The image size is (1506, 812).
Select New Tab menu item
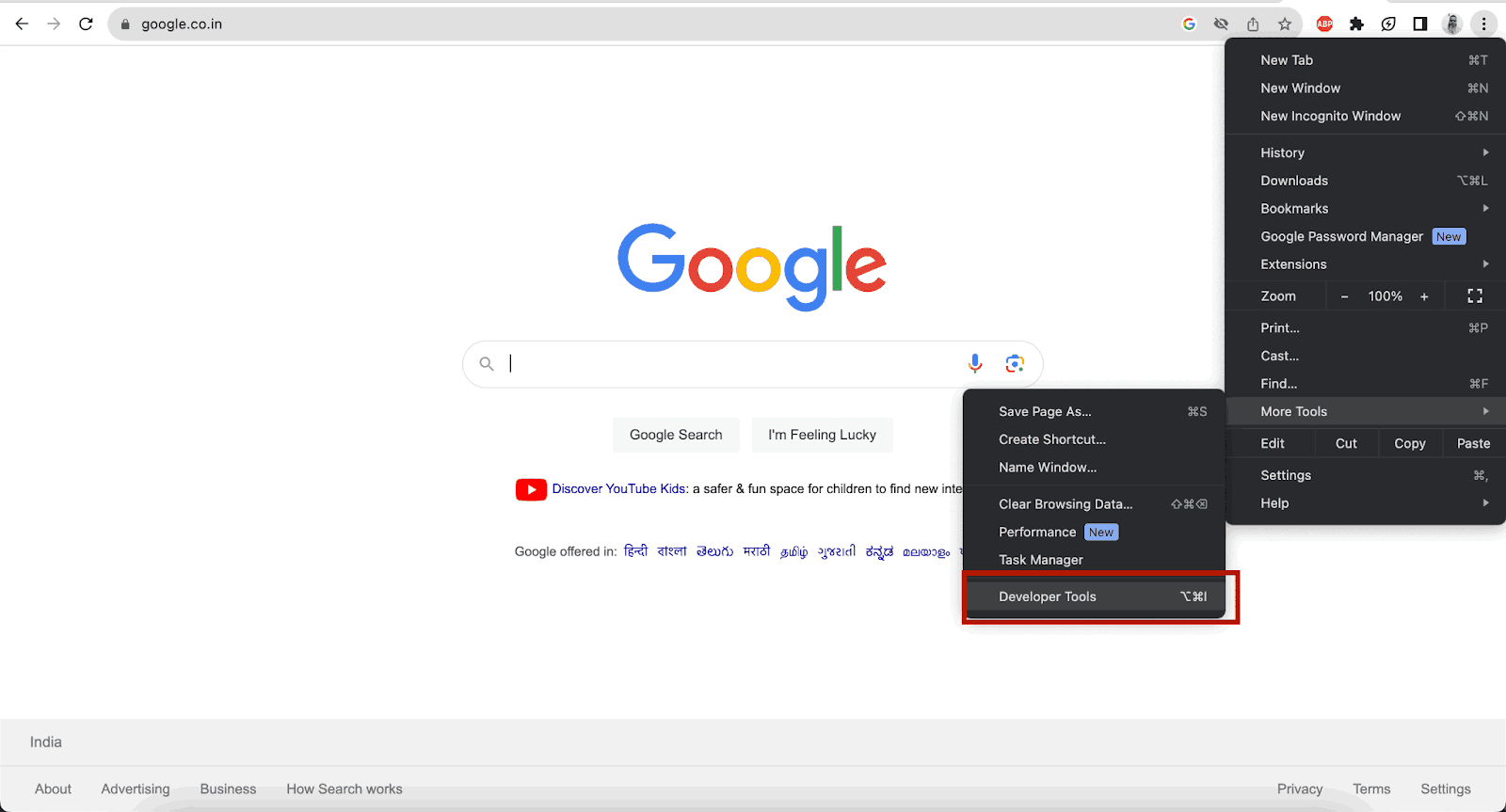point(1366,59)
